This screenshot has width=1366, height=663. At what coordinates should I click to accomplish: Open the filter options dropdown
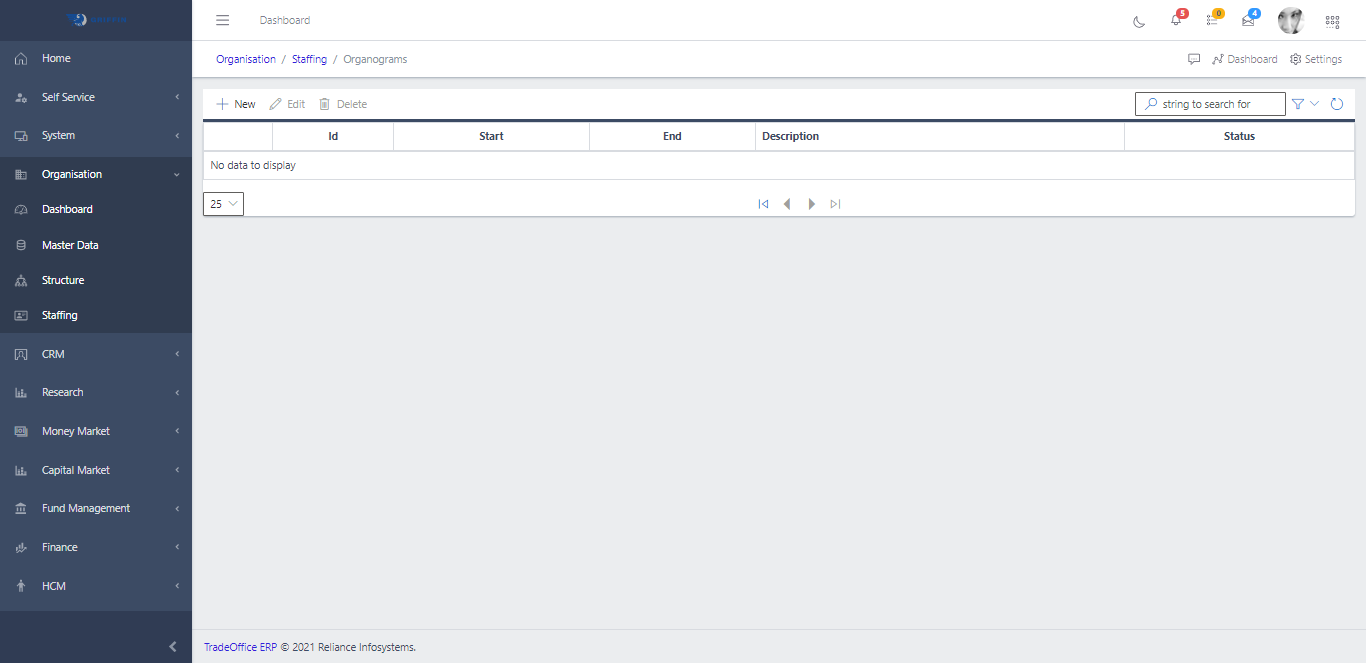(x=1306, y=104)
